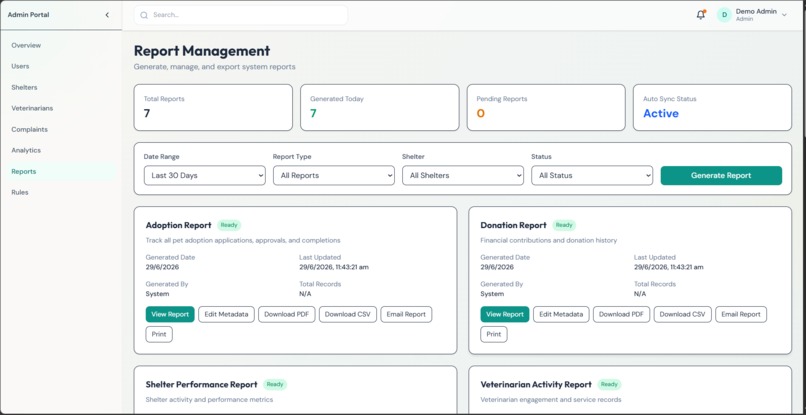Email the Adoption Report
806x415 pixels.
coord(406,314)
